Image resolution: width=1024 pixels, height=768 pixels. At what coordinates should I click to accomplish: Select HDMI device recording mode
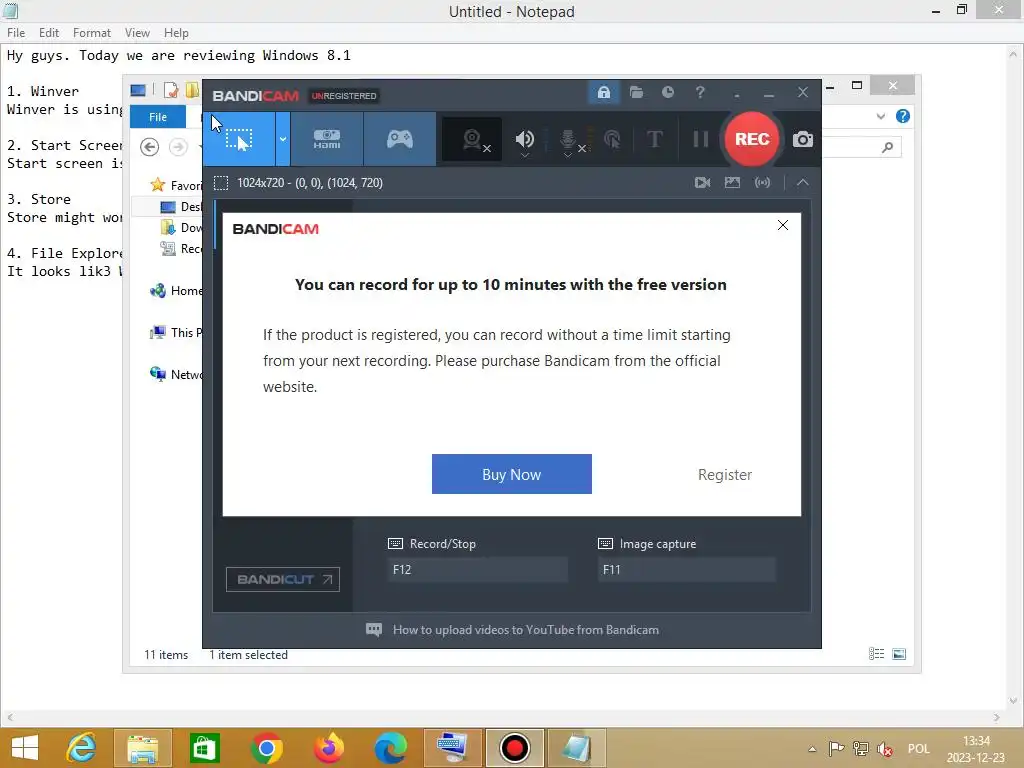coord(327,139)
